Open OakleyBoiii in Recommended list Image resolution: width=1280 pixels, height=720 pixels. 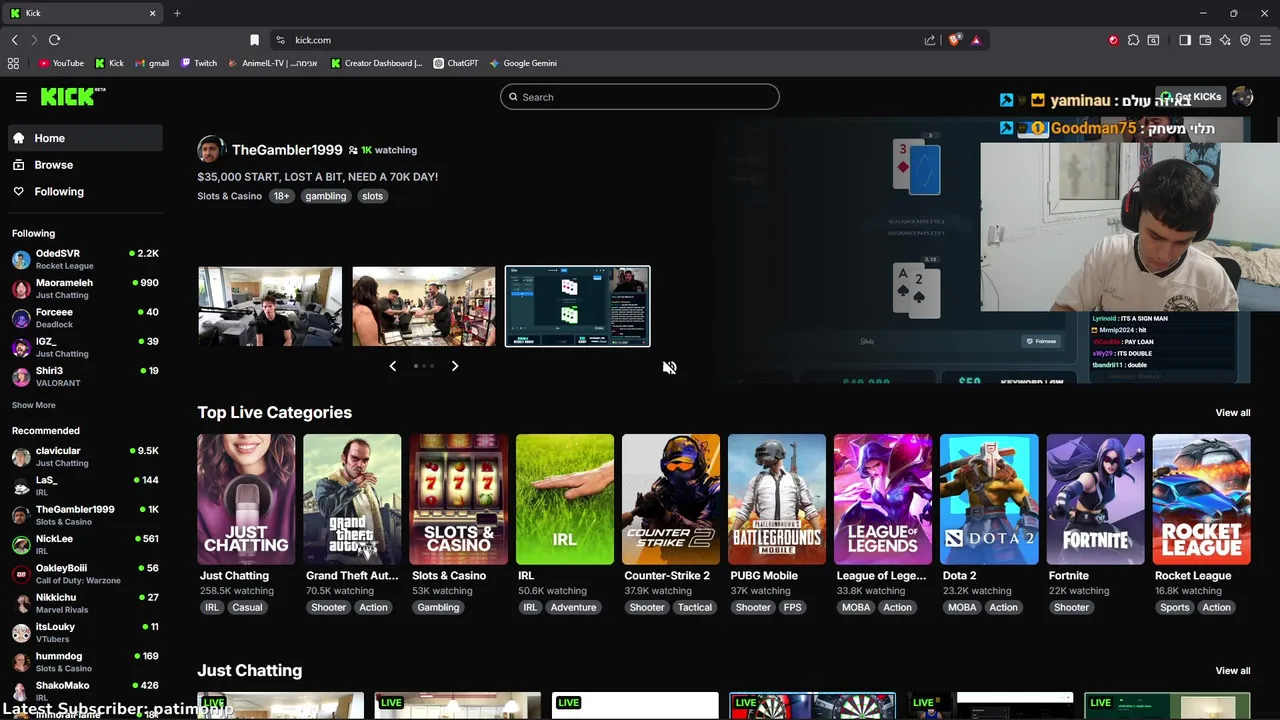click(x=85, y=574)
